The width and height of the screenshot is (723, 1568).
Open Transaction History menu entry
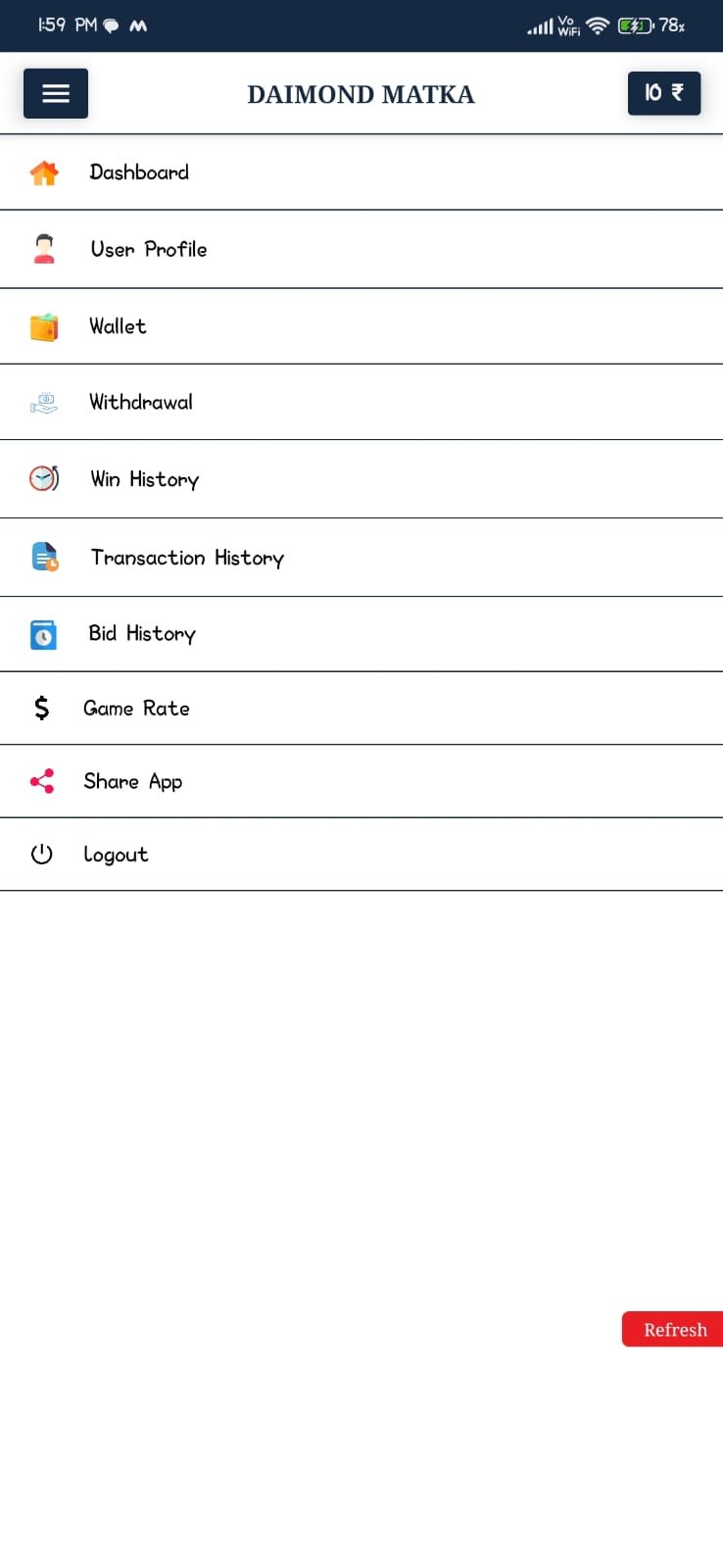tap(187, 558)
